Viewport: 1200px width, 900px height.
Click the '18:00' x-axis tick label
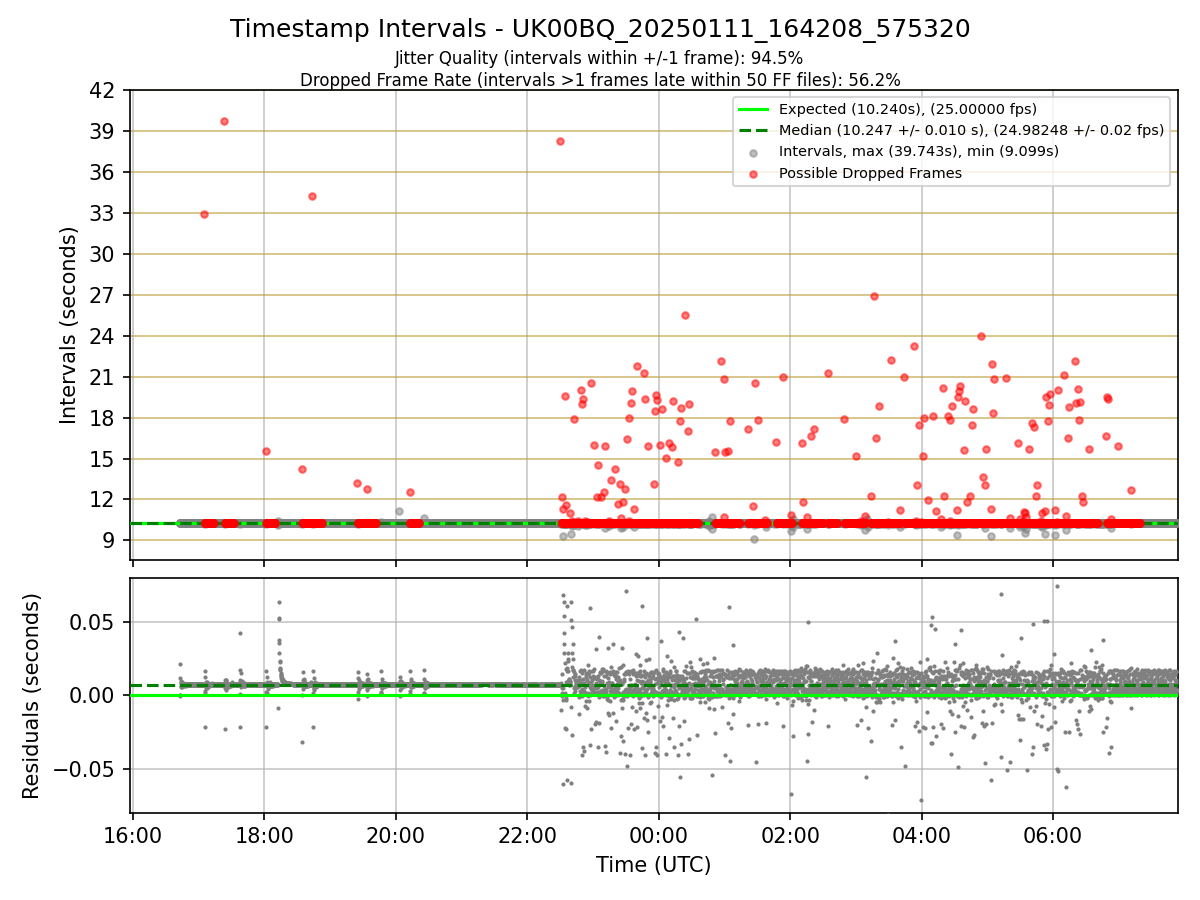pos(264,835)
